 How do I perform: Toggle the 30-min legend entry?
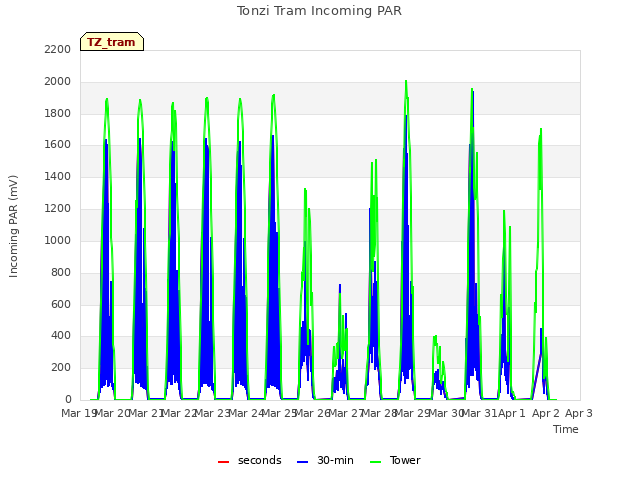325,460
